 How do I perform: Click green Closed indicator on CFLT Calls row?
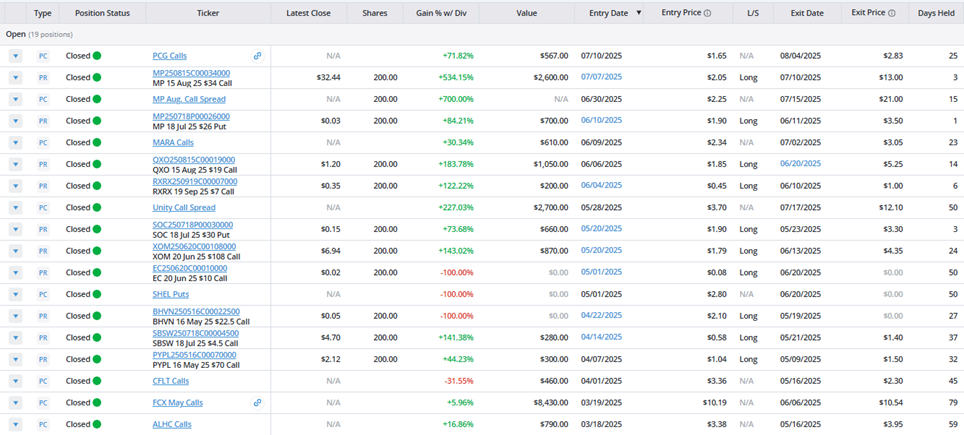[97, 381]
